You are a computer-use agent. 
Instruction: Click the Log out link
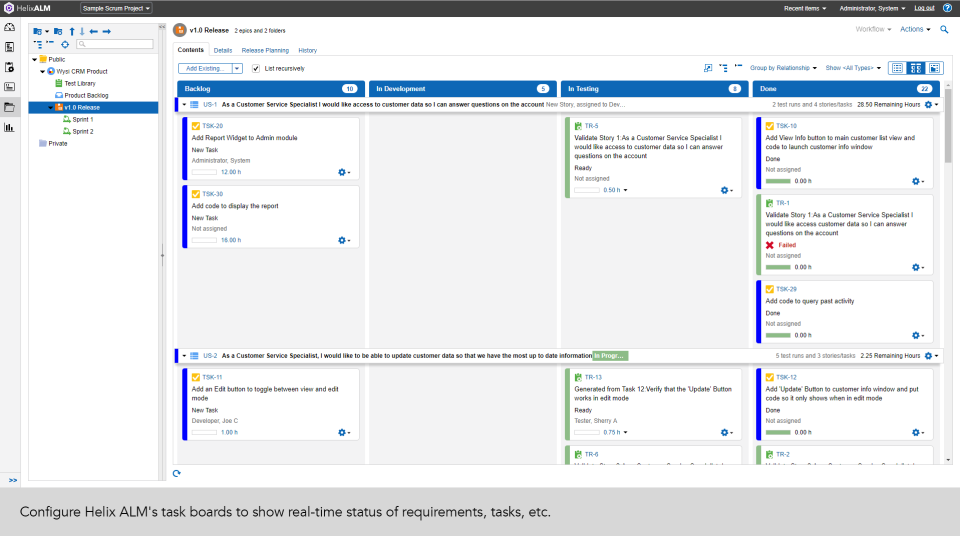(x=924, y=8)
